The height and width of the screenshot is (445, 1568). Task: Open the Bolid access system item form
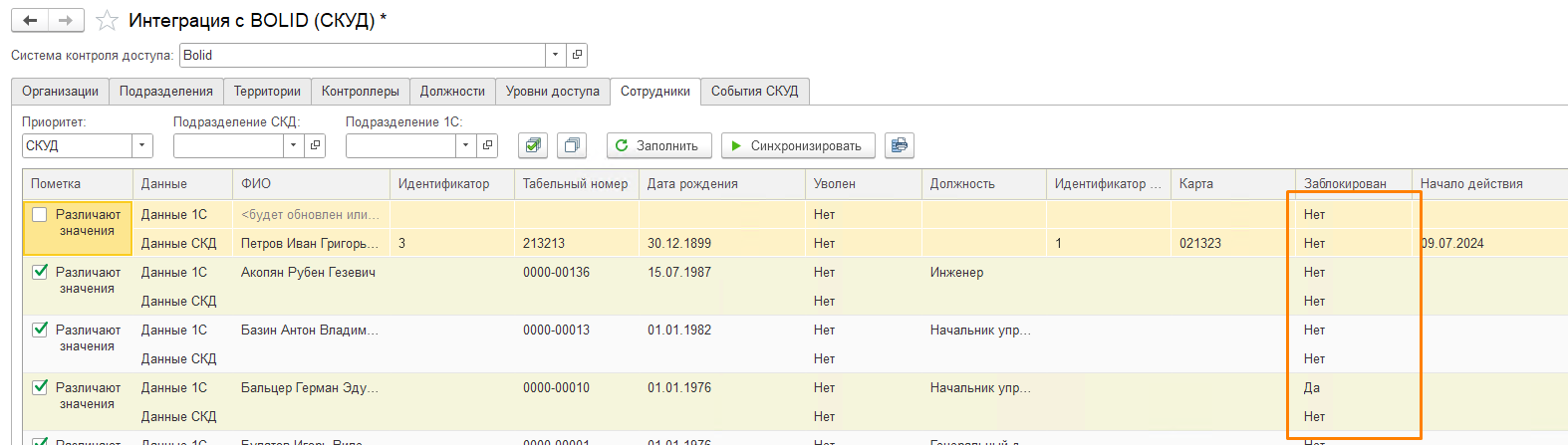pyautogui.click(x=577, y=56)
